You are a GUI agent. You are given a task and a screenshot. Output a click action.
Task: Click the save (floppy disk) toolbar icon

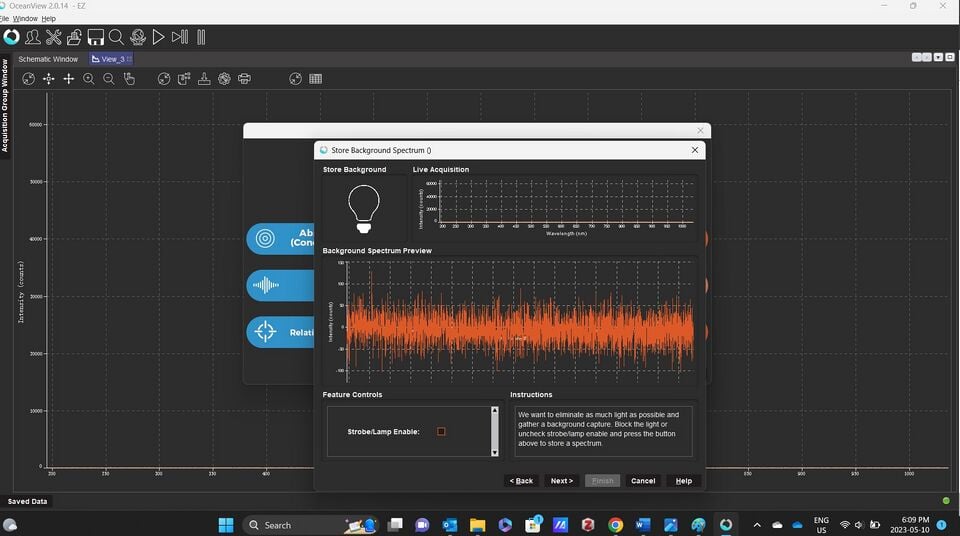96,37
